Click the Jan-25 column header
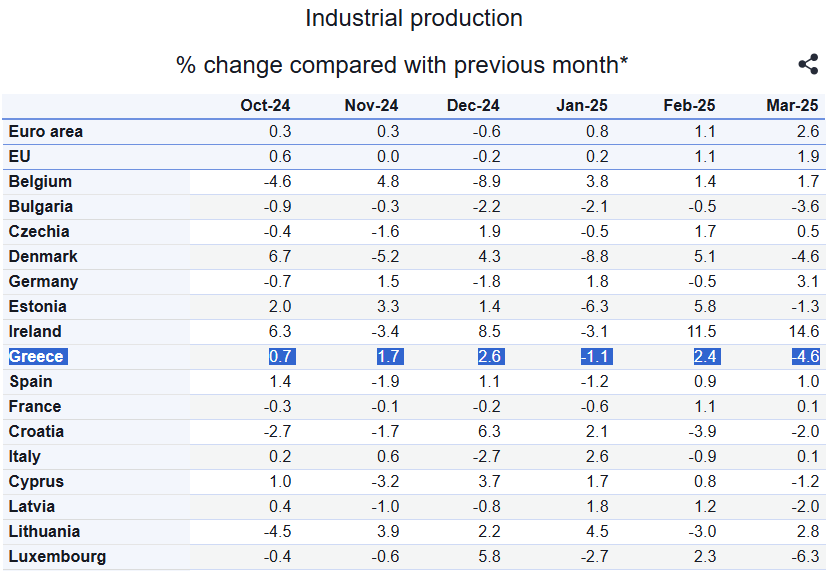The height and width of the screenshot is (571, 832). (x=581, y=106)
